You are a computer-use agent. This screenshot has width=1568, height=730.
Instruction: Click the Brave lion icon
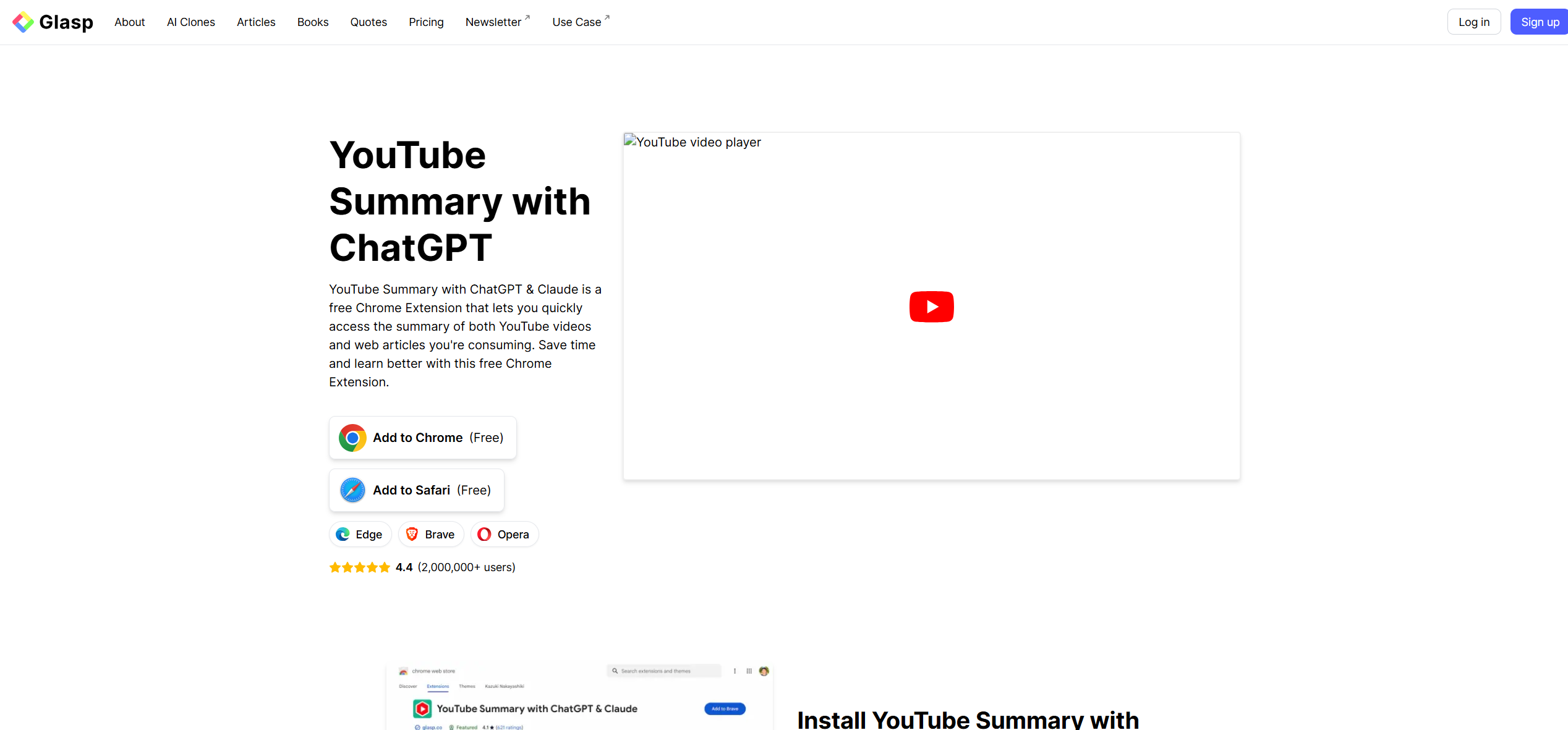point(412,535)
